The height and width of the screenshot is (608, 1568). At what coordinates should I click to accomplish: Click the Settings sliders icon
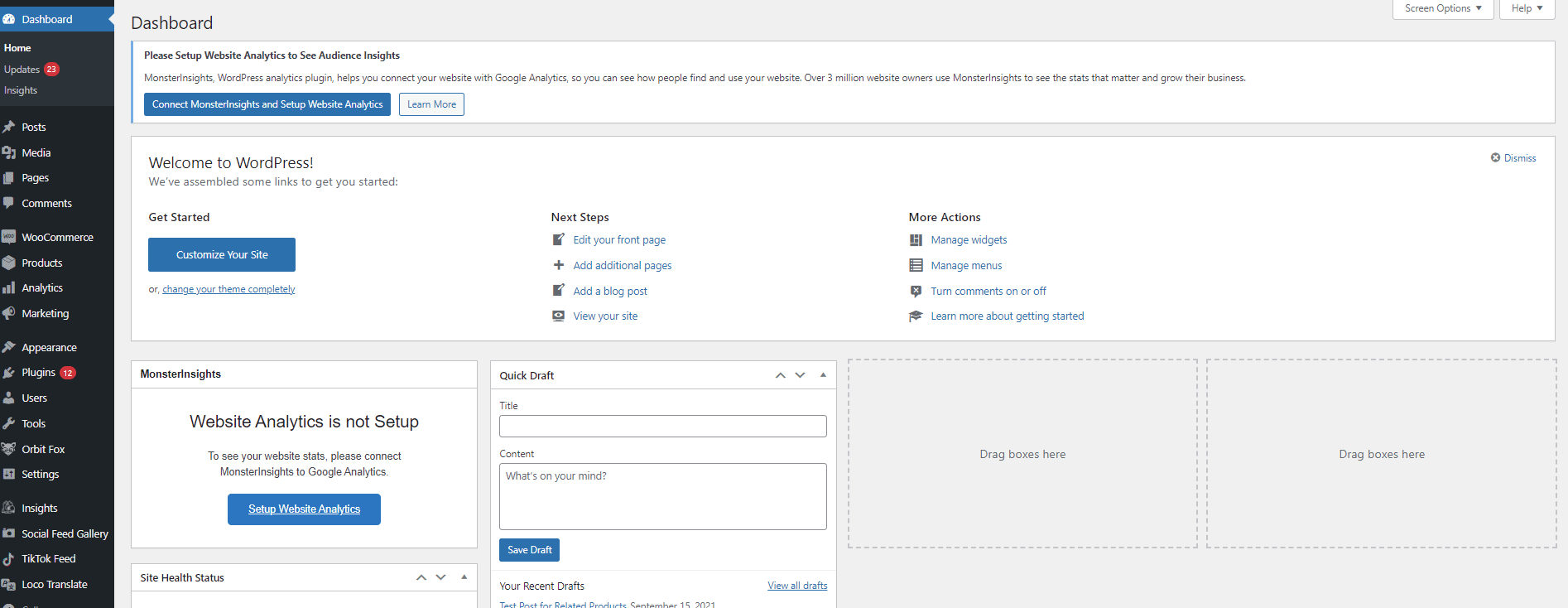pos(9,475)
